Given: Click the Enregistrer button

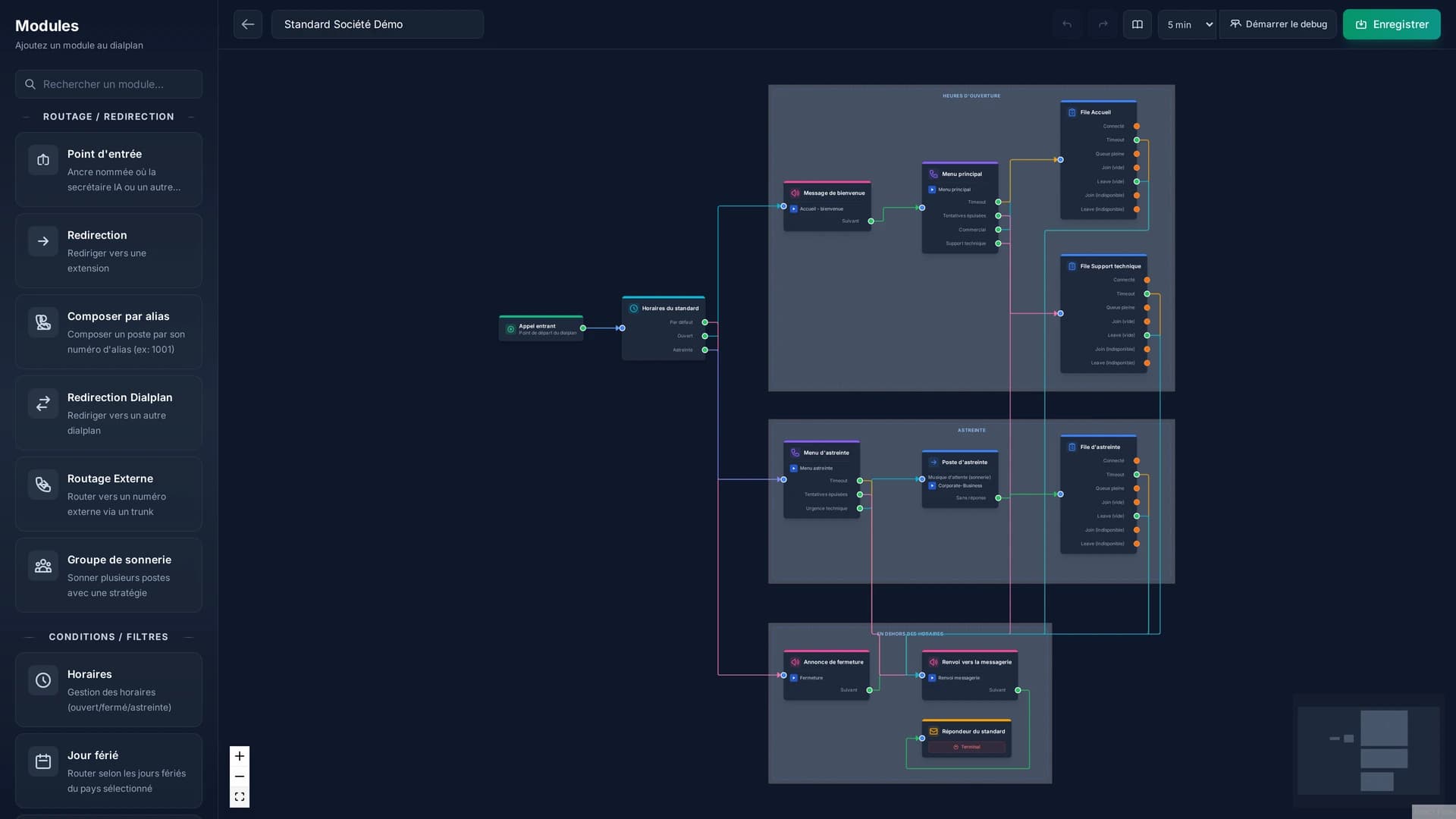Looking at the screenshot, I should (x=1392, y=24).
